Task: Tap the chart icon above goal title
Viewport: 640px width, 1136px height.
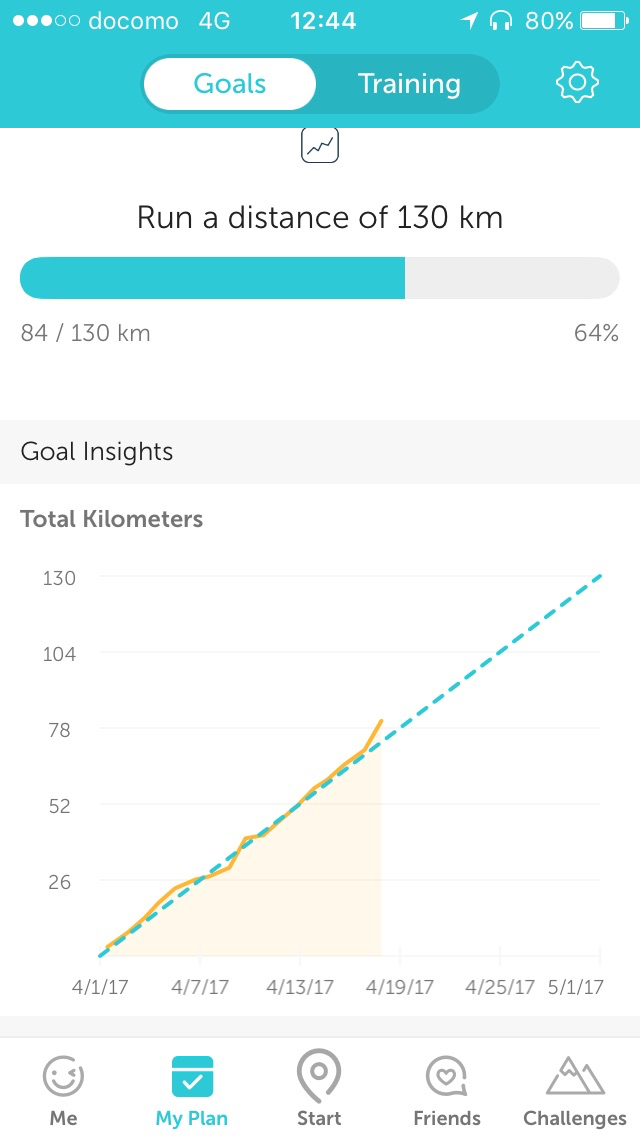Action: click(320, 146)
